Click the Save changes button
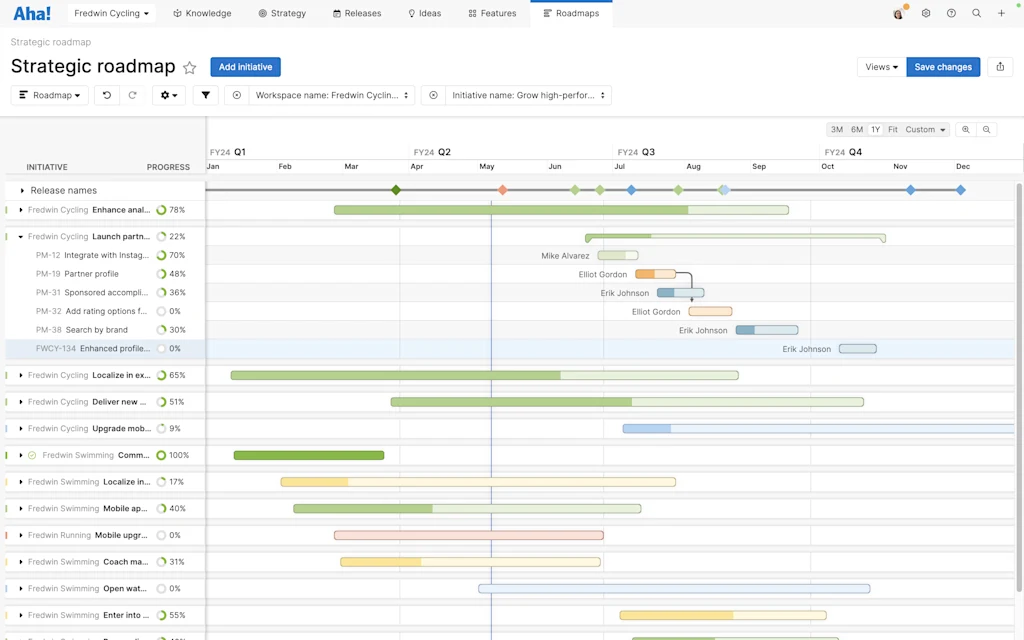 coord(943,67)
